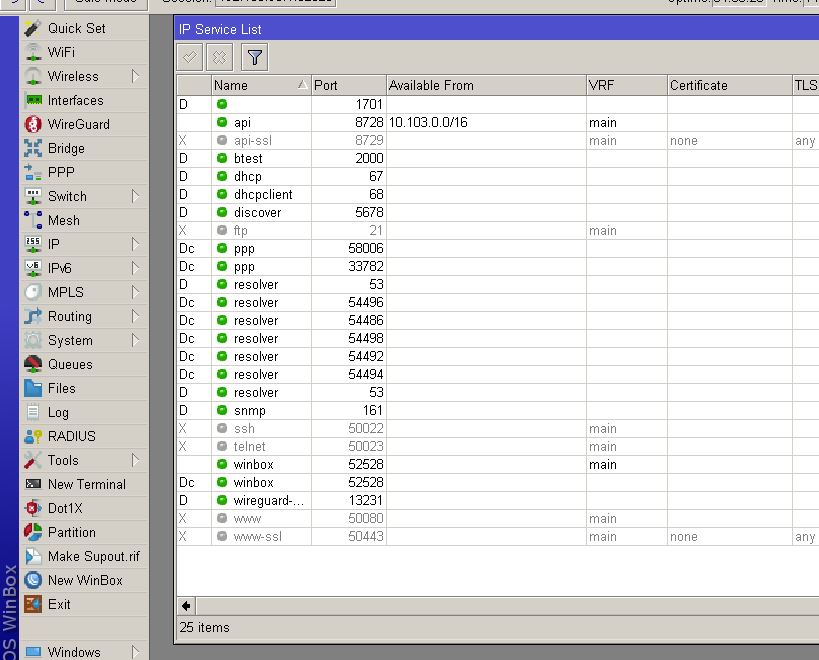Click the IP Service List title bar
This screenshot has height=660, width=819.
point(496,29)
